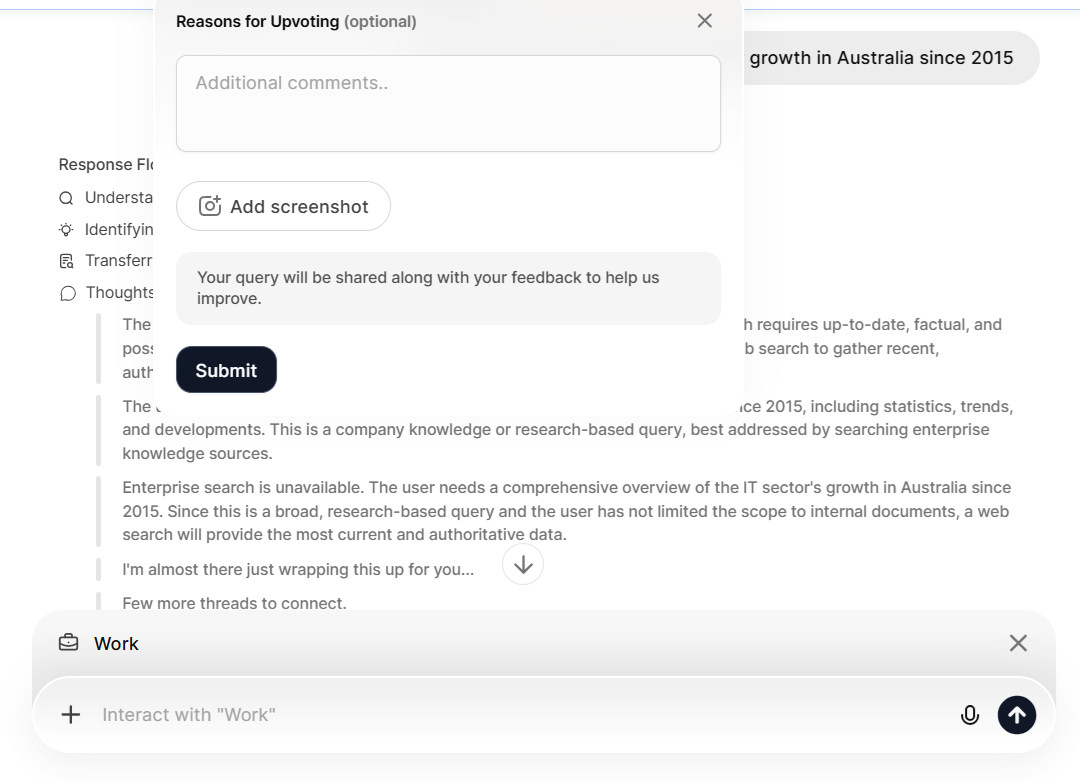The width and height of the screenshot is (1080, 781).
Task: Click the briefcase icon next to Work
Action: point(68,643)
